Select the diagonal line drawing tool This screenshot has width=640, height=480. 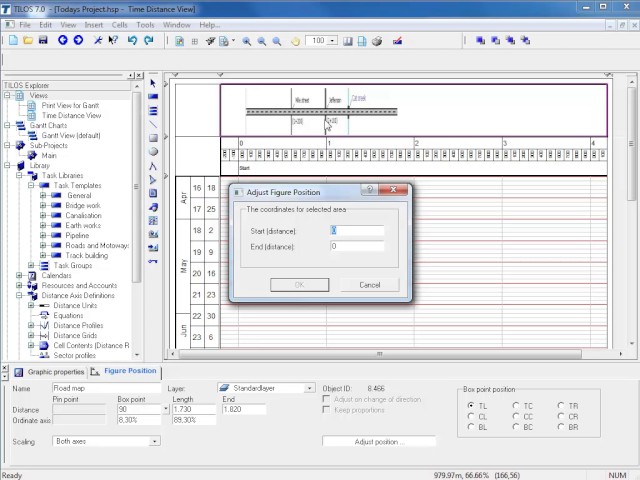(153, 124)
